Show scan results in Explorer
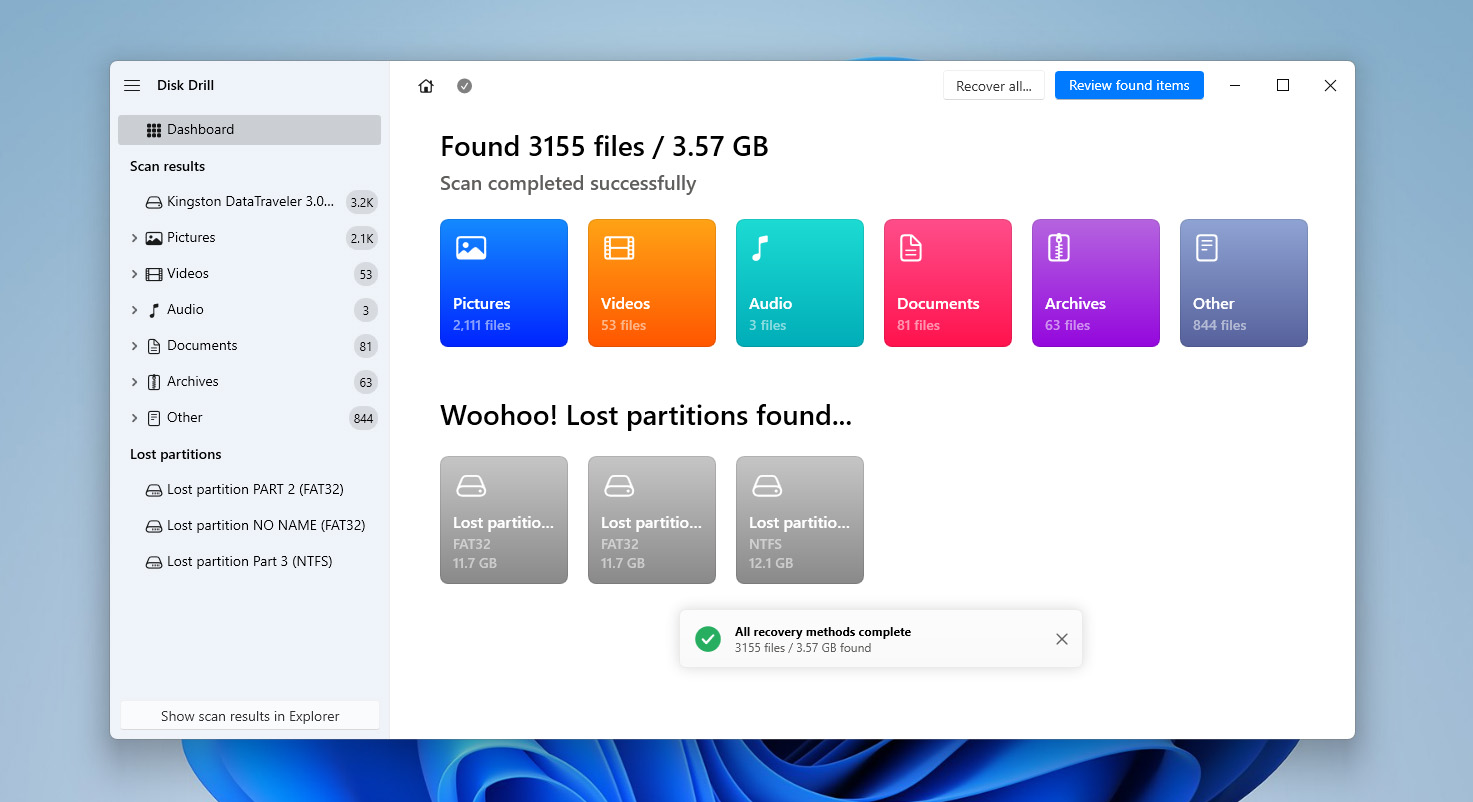 250,716
